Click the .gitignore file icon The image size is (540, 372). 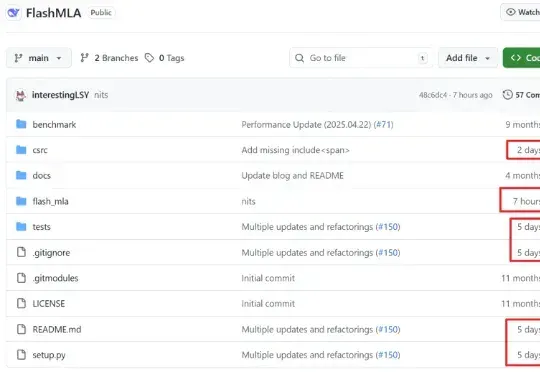click(21, 252)
